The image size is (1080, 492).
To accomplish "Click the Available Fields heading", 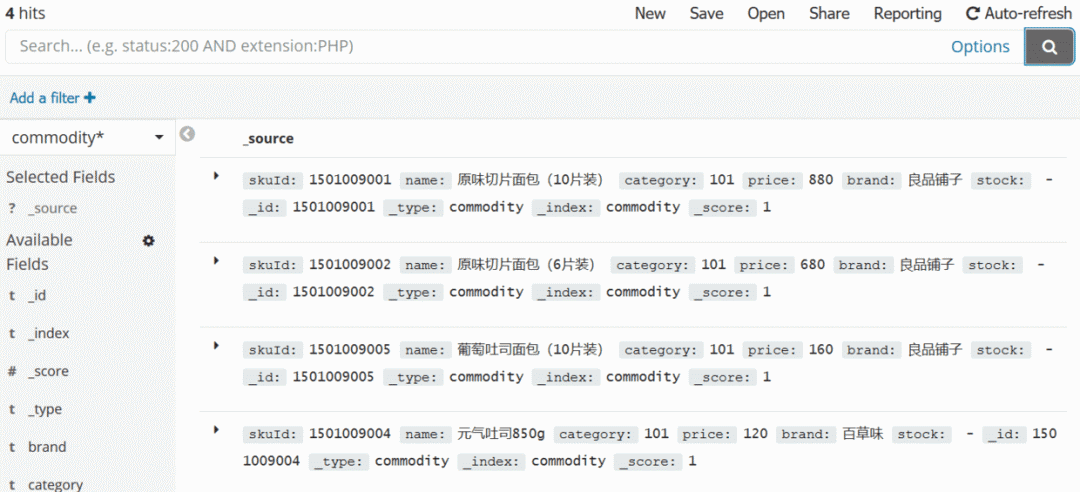I will tap(39, 252).
